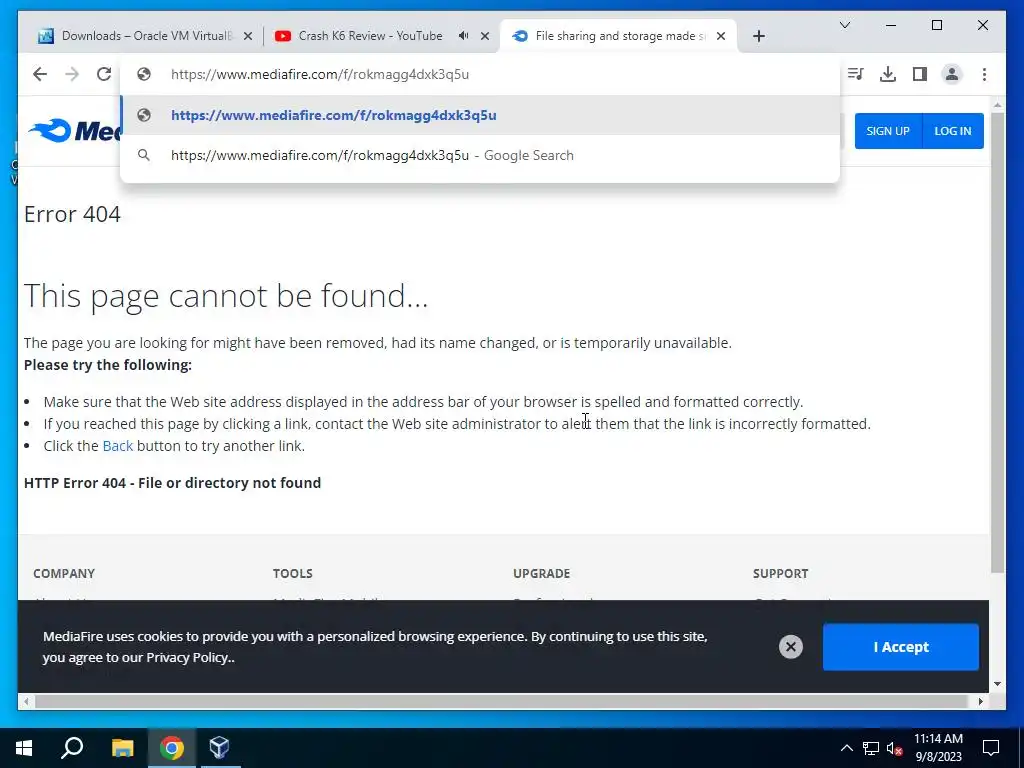
Task: Close the Downloads Oracle VM VirtualBox tab
Action: click(x=248, y=36)
